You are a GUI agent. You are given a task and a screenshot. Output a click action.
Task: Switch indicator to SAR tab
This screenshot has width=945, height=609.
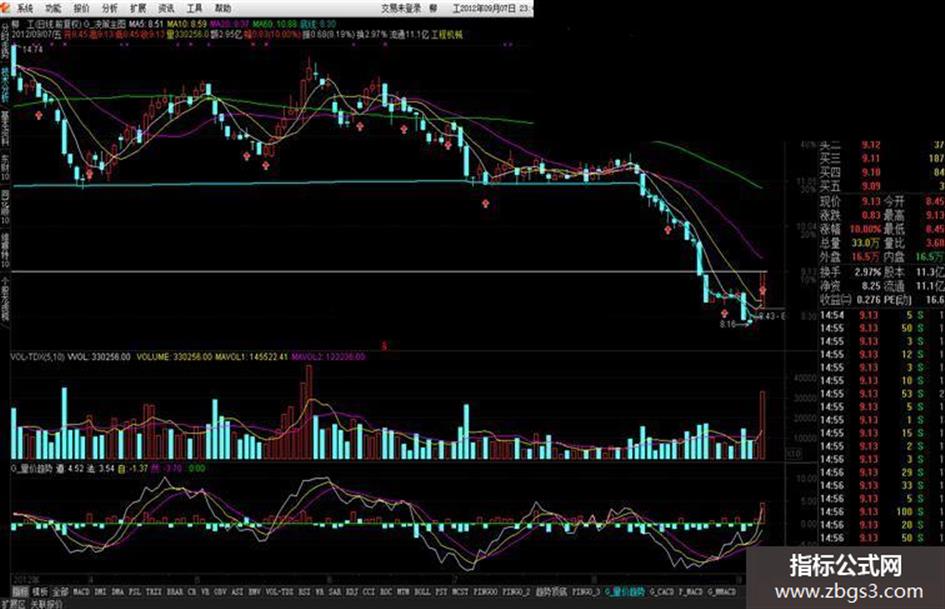tap(335, 592)
